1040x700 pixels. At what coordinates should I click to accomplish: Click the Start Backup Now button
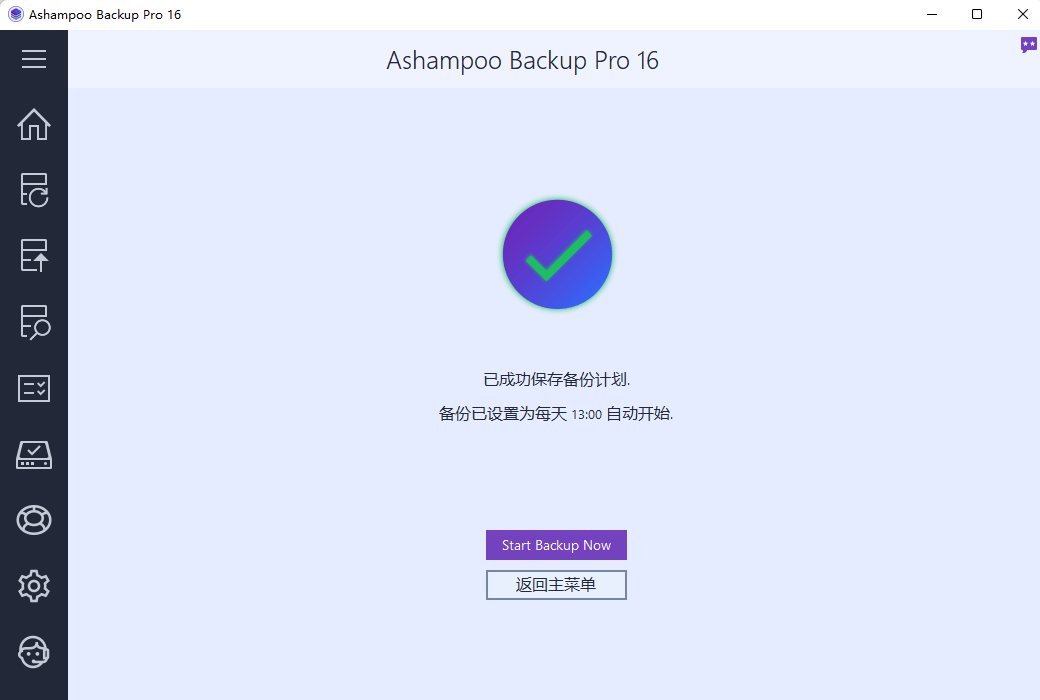(556, 545)
